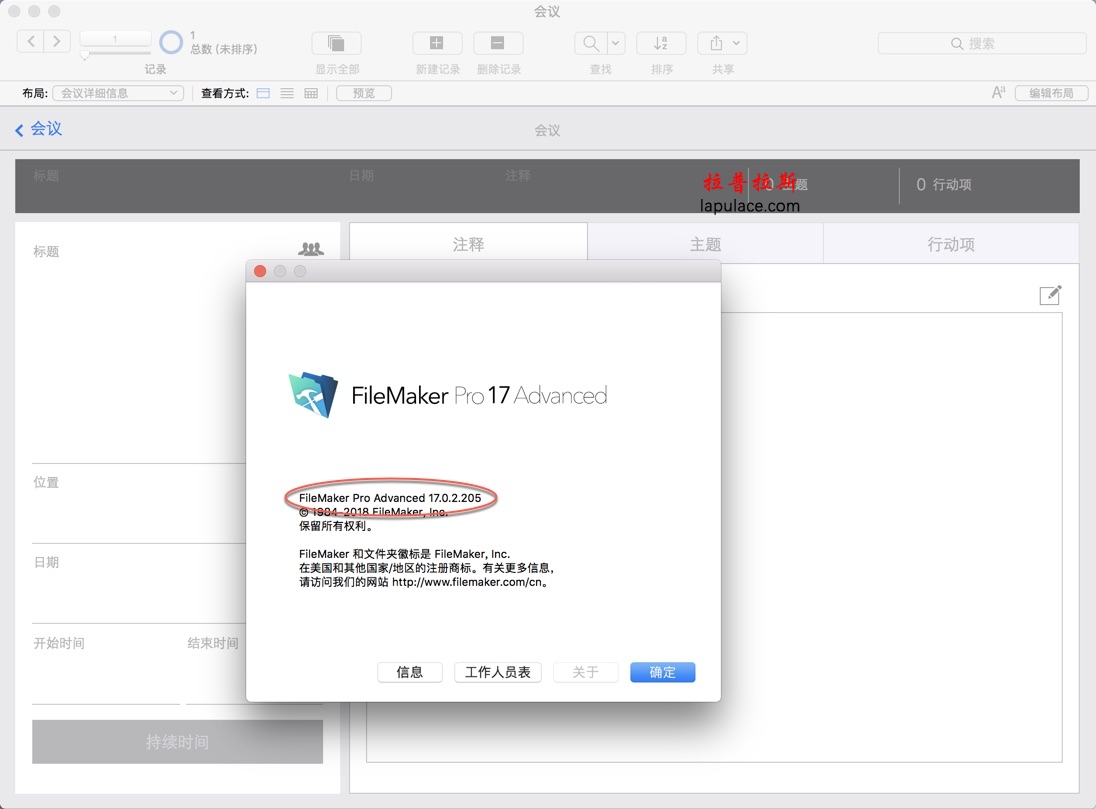This screenshot has height=809, width=1096.
Task: Click the FileMaker folder logo icon
Action: pyautogui.click(x=313, y=395)
